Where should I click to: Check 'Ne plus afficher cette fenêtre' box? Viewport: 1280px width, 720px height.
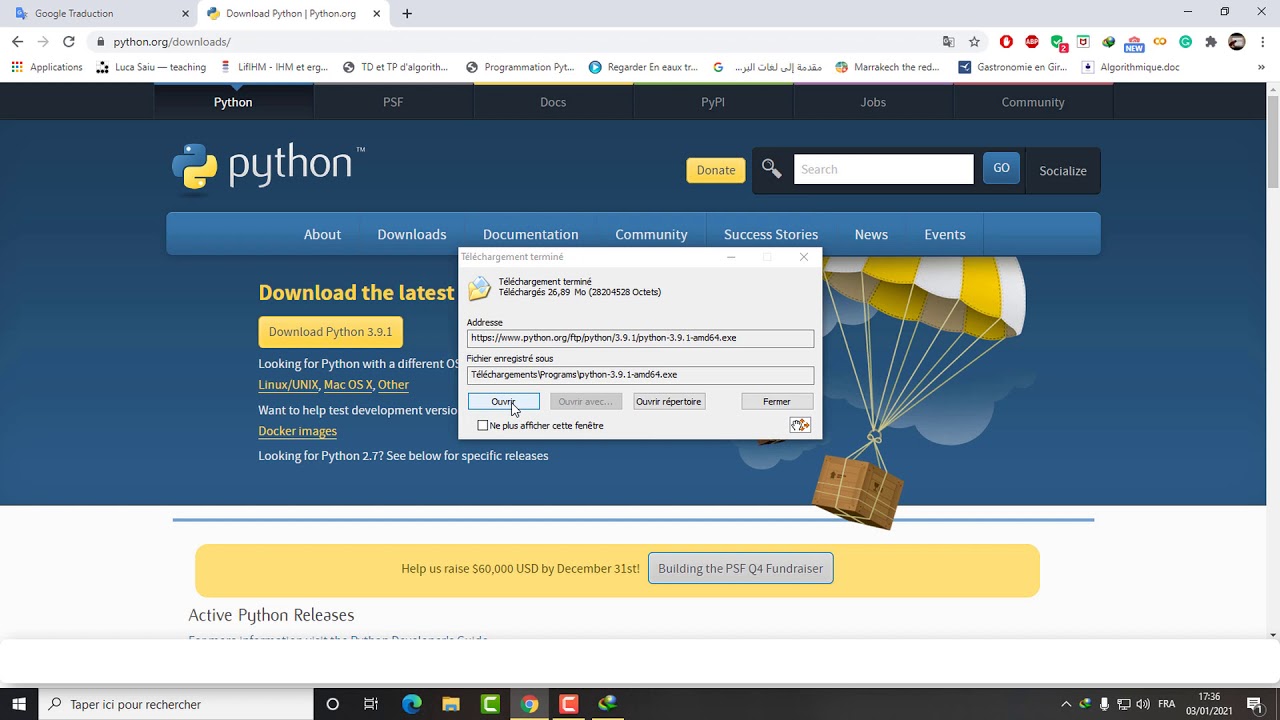tap(483, 425)
